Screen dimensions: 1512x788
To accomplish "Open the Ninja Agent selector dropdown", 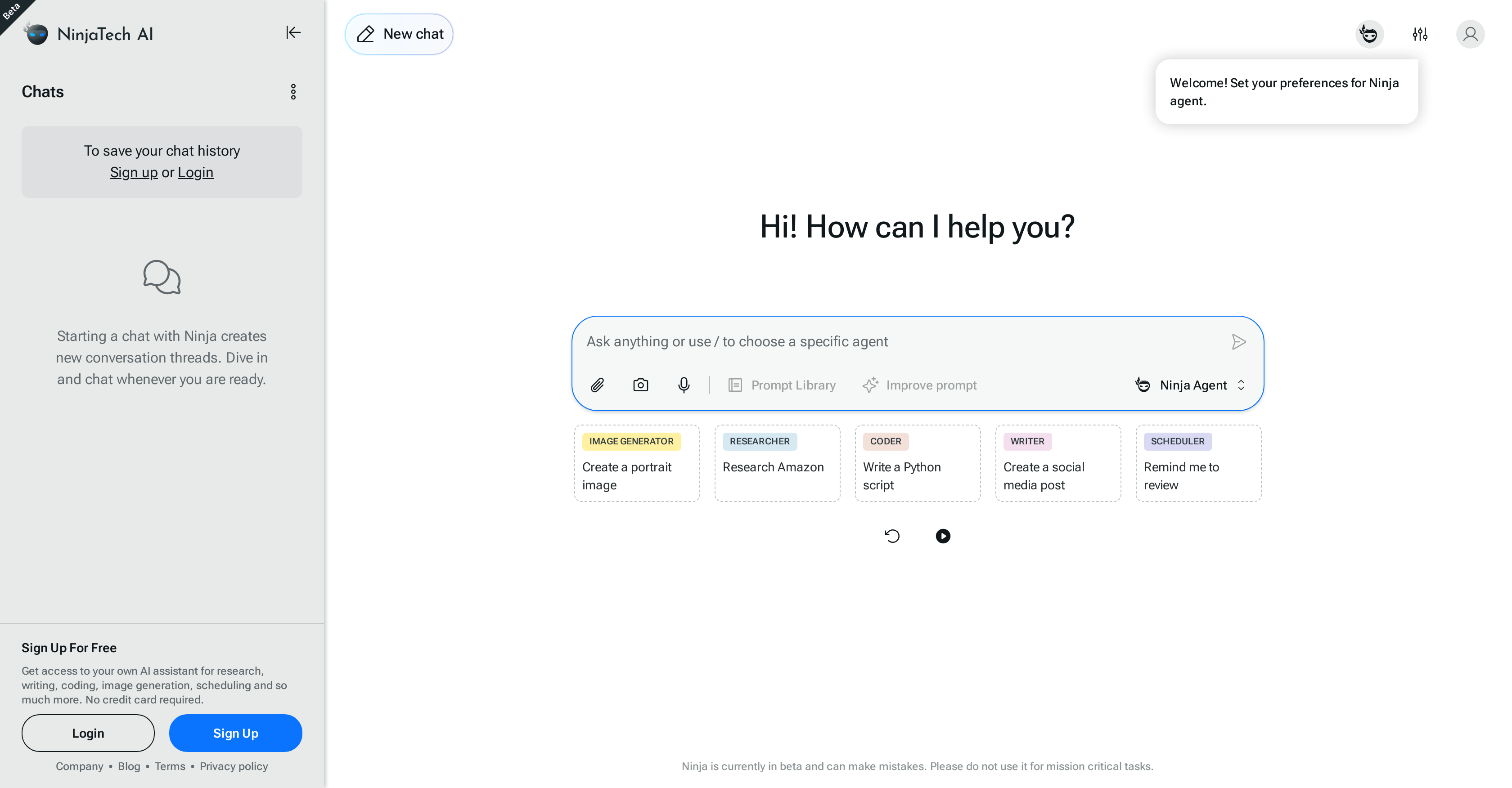I will pos(1192,385).
